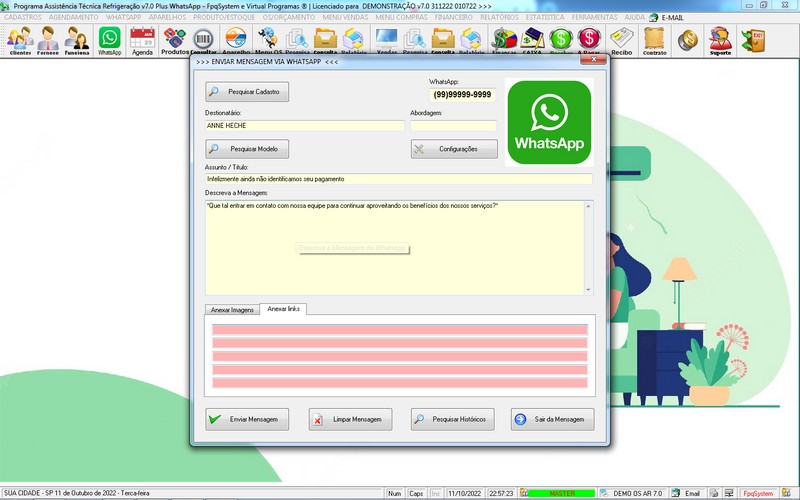Click the OS Pesquisa magnifier icon
800x500 pixels.
click(297, 40)
